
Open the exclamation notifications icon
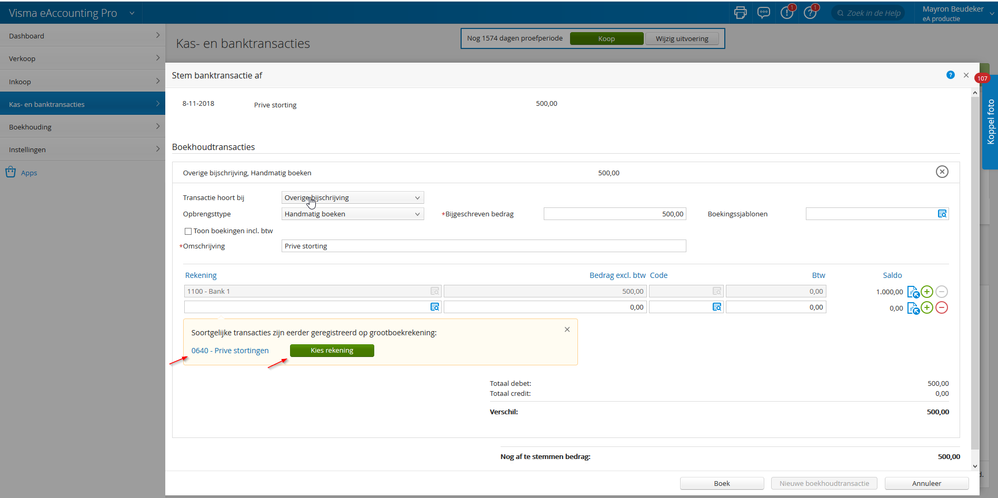787,13
